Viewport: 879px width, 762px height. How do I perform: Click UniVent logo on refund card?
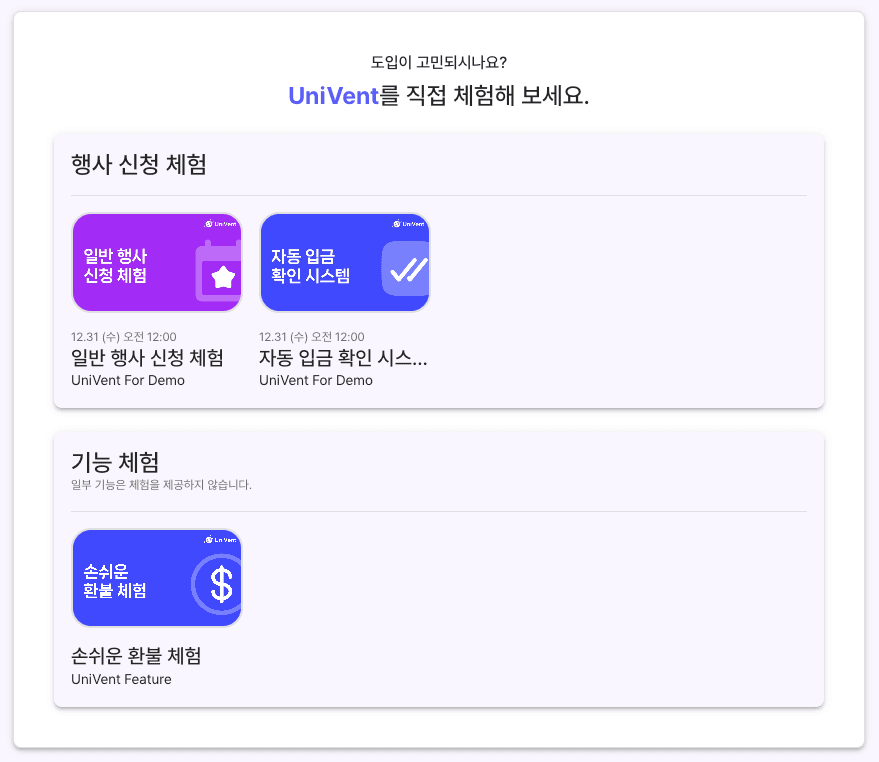click(221, 539)
